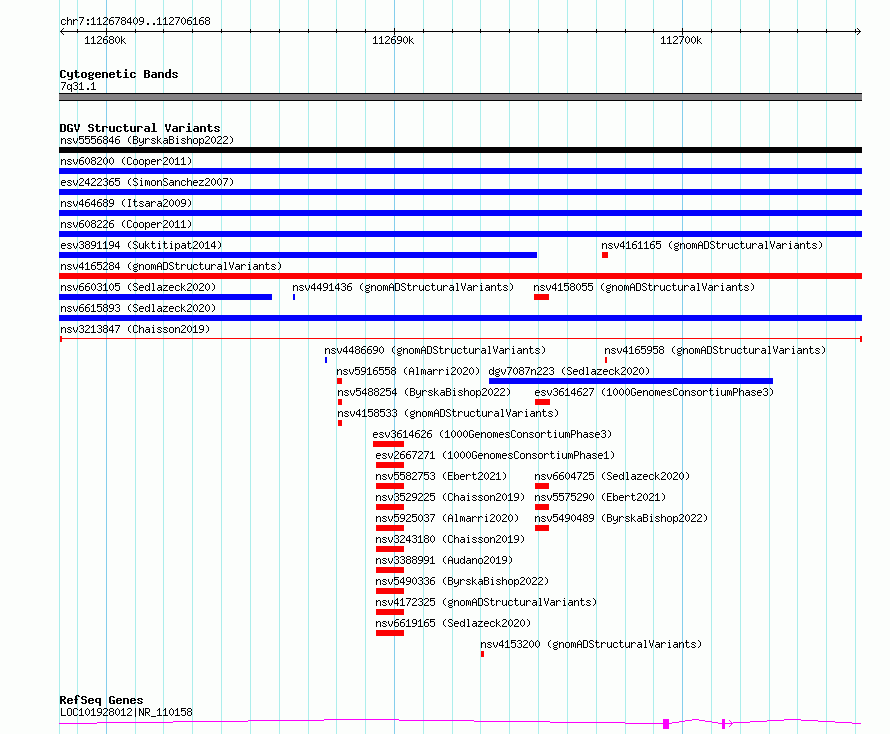Viewport: 890px width, 734px height.
Task: Select nsv3388991 (Audano2019) label
Action: 444,560
